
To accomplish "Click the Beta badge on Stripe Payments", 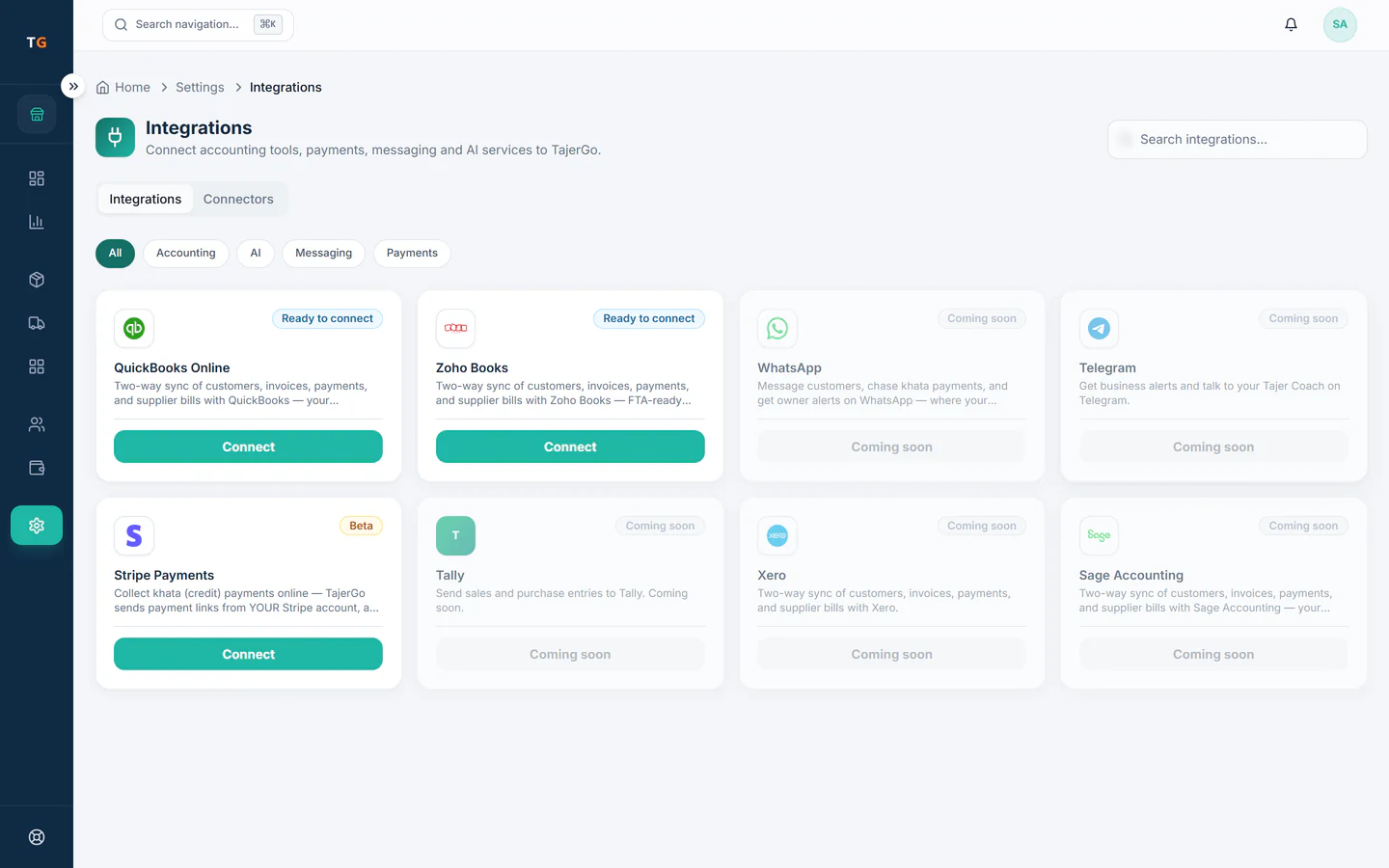I will click(x=361, y=526).
